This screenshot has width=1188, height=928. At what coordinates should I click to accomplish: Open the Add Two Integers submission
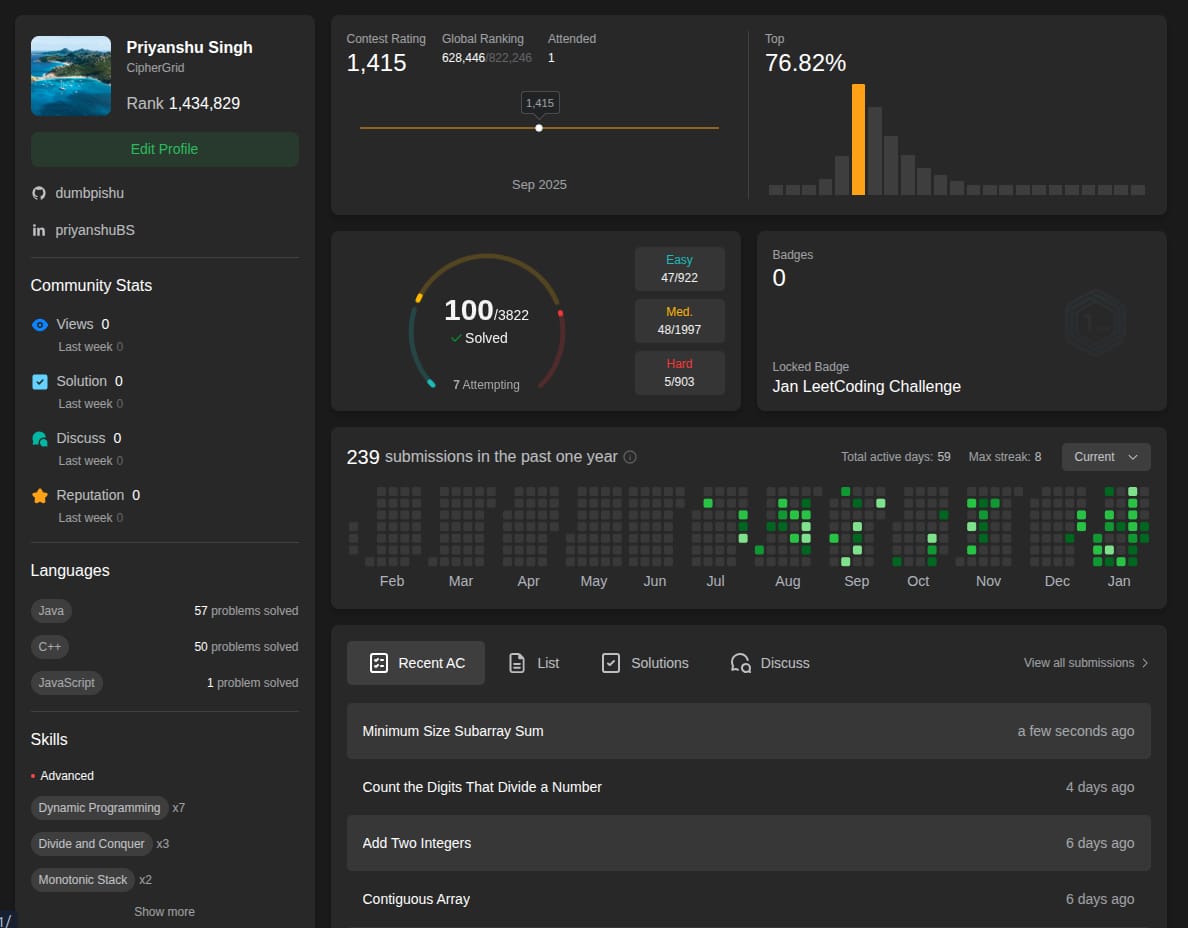coord(749,843)
